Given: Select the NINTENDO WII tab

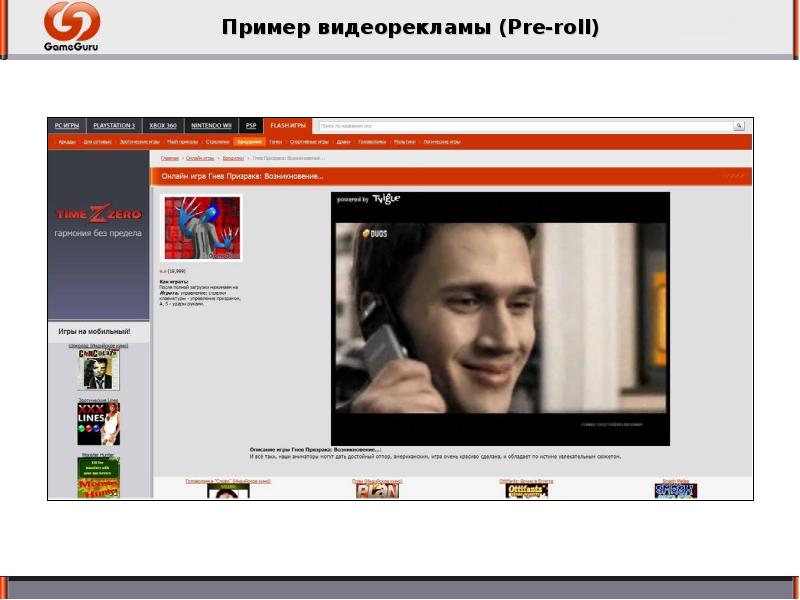Looking at the screenshot, I should click(211, 126).
